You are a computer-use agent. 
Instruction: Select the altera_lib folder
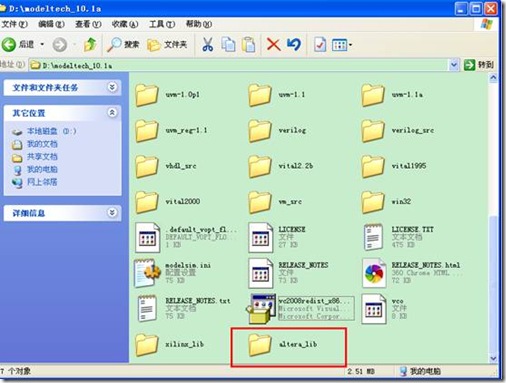(x=283, y=344)
